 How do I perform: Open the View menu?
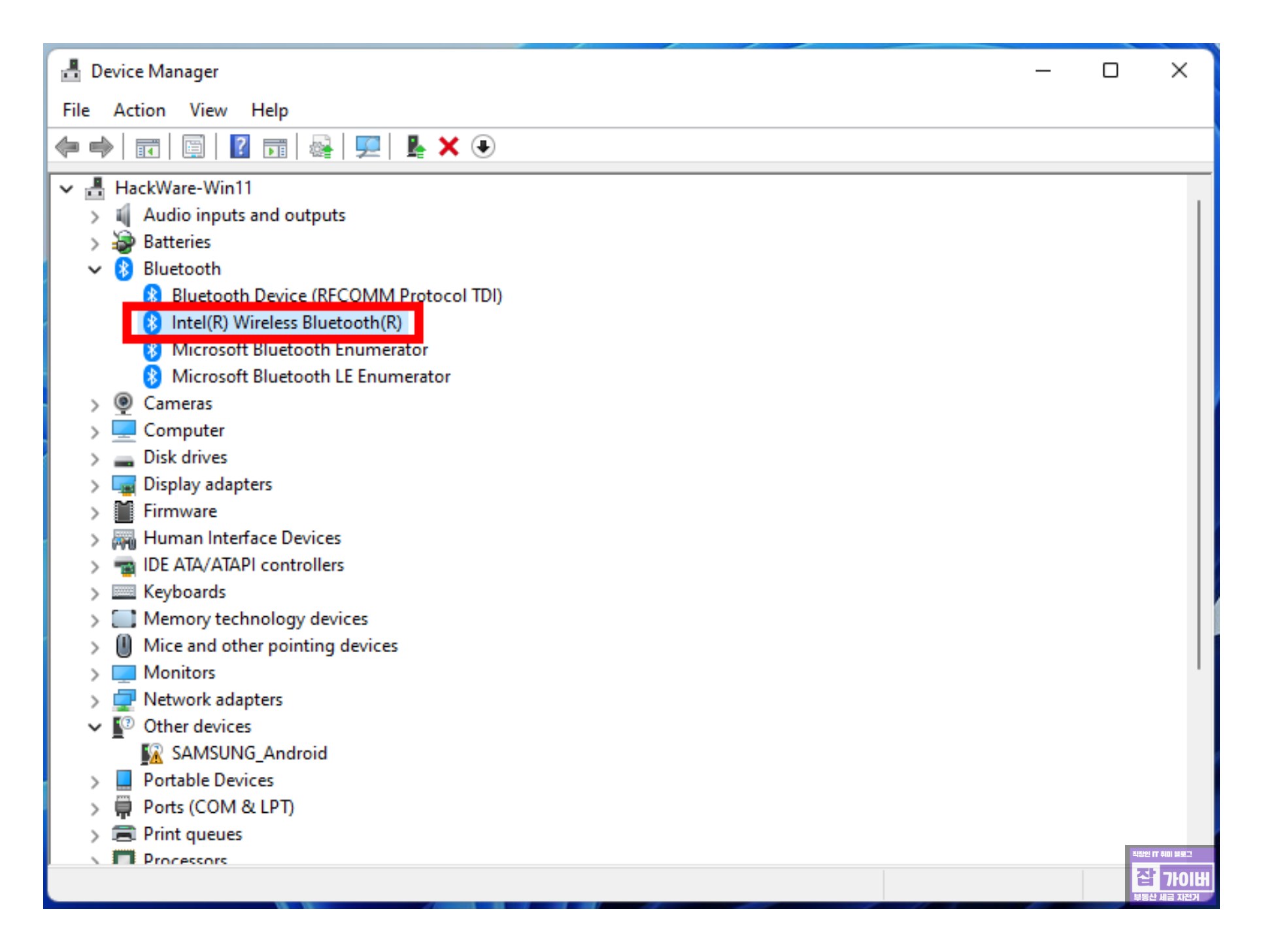pyautogui.click(x=208, y=110)
